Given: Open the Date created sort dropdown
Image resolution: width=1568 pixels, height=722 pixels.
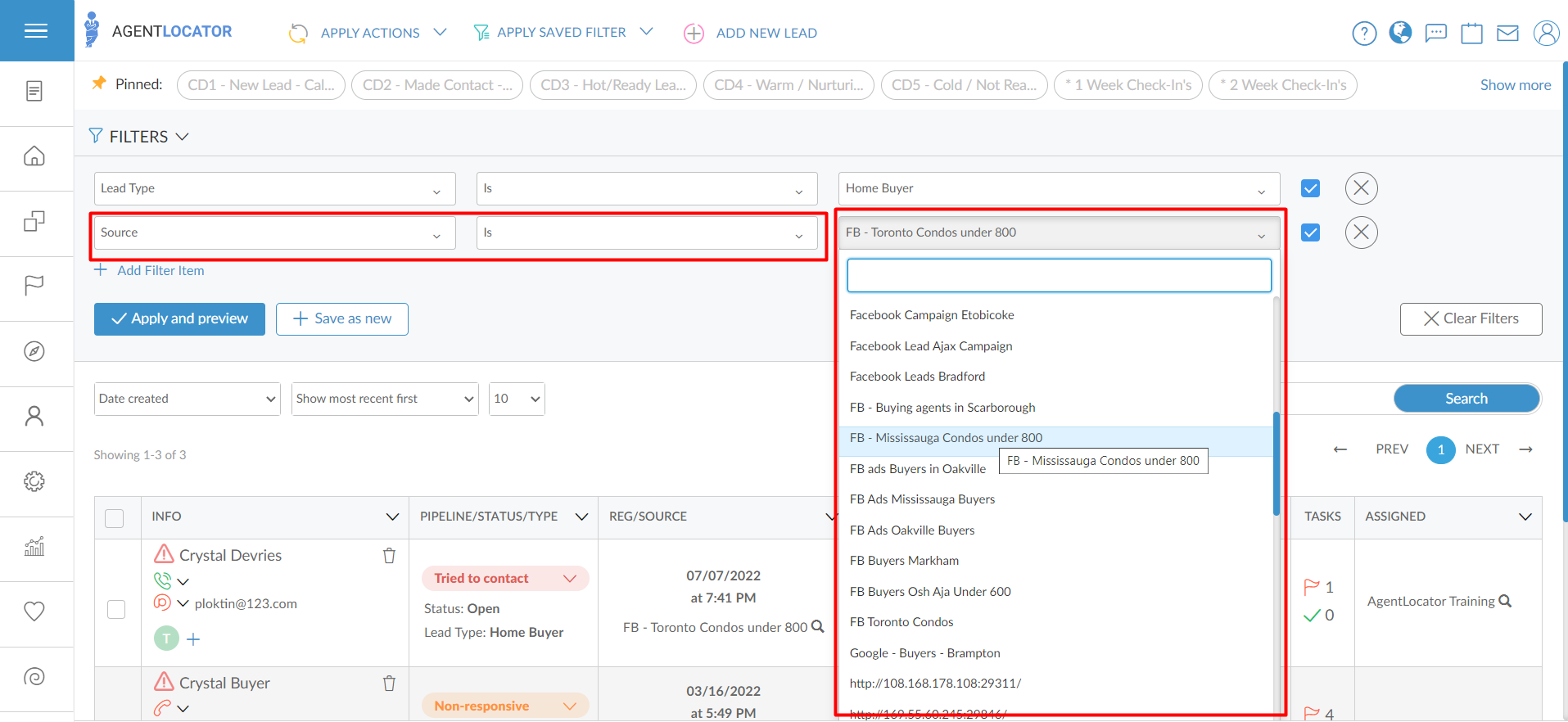Looking at the screenshot, I should click(188, 399).
